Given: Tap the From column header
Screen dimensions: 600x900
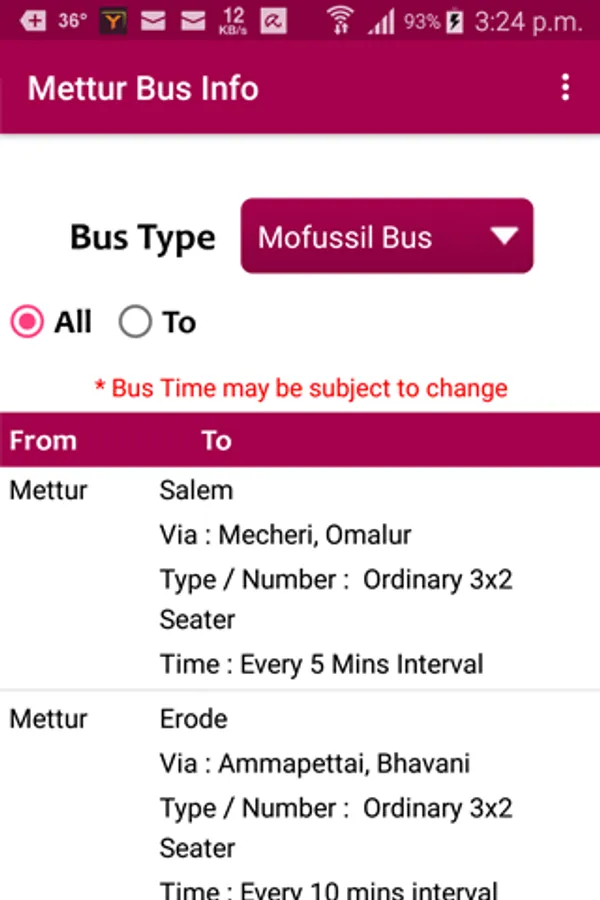Looking at the screenshot, I should 43,441.
